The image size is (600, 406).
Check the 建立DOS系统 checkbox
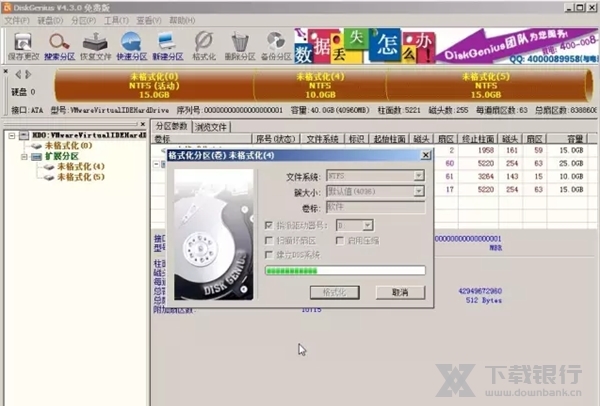click(269, 255)
